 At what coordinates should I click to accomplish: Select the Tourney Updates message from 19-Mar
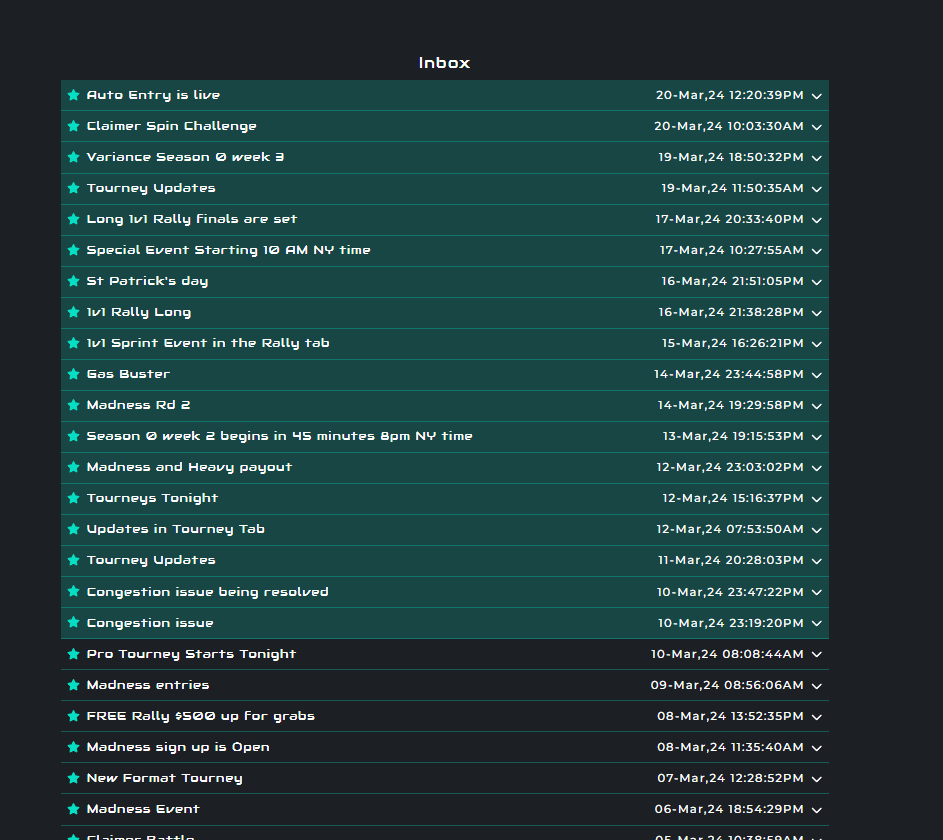(x=150, y=188)
